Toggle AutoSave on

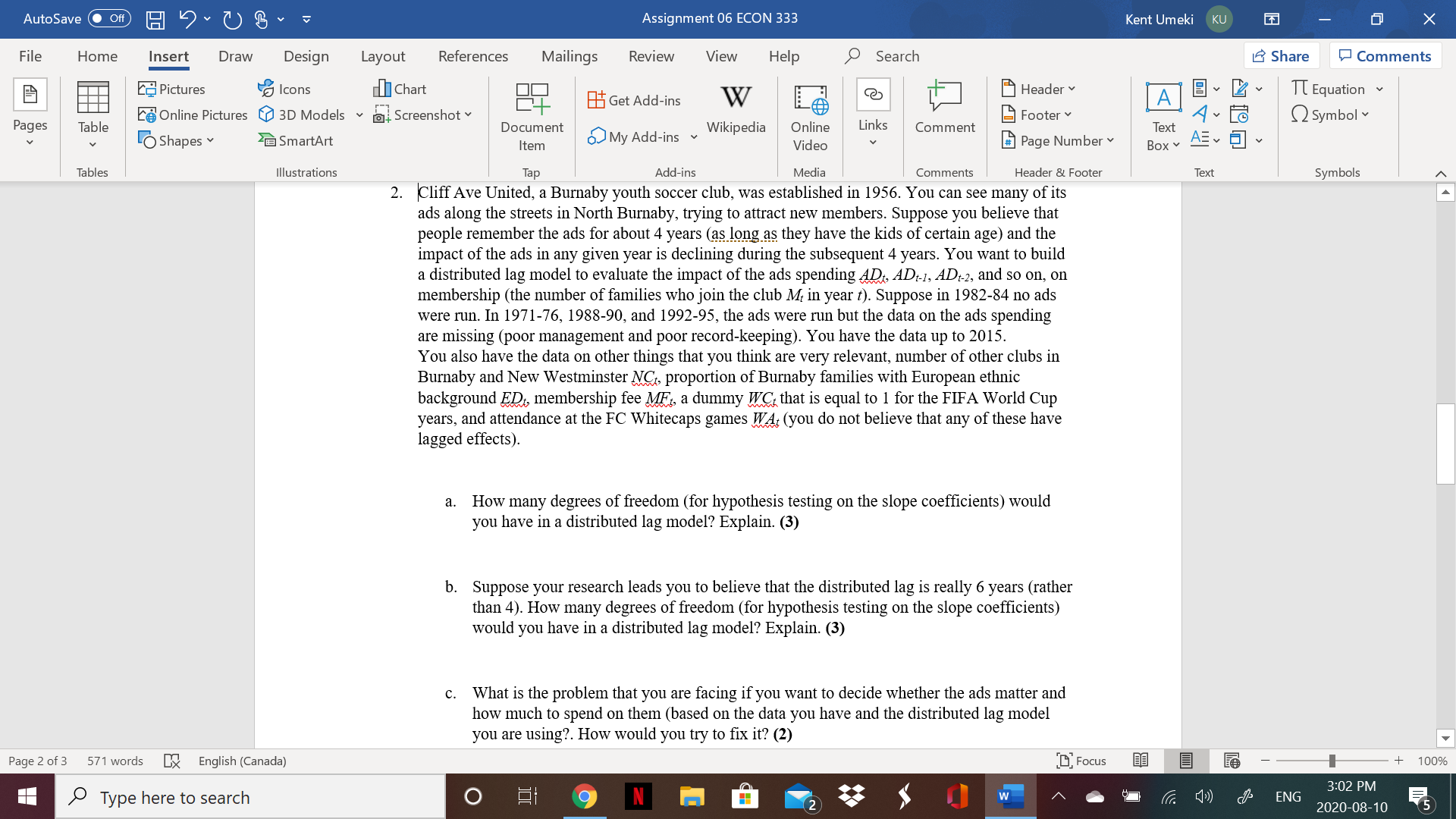[x=108, y=19]
